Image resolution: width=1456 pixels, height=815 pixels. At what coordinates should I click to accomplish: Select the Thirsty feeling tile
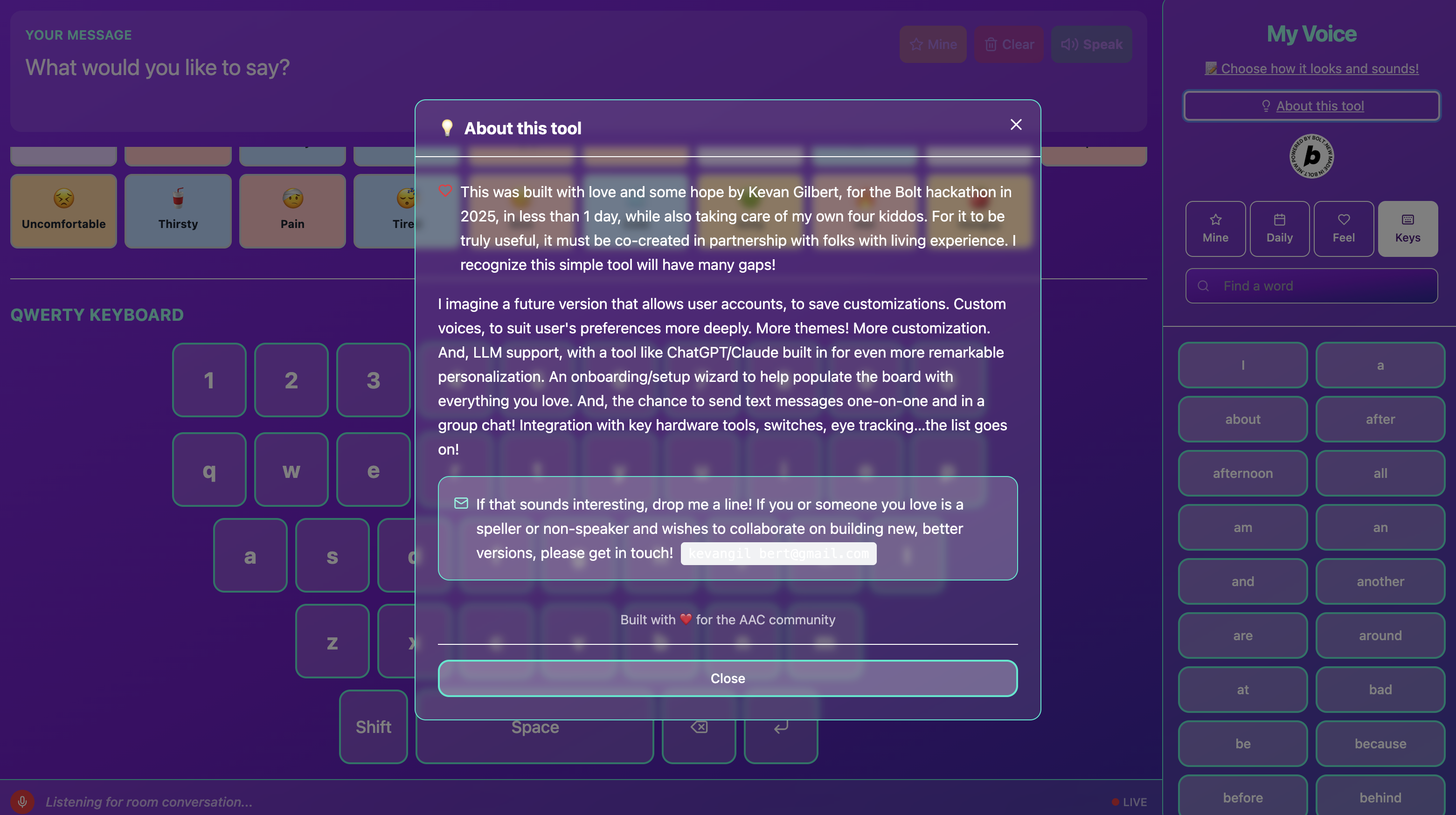point(178,211)
